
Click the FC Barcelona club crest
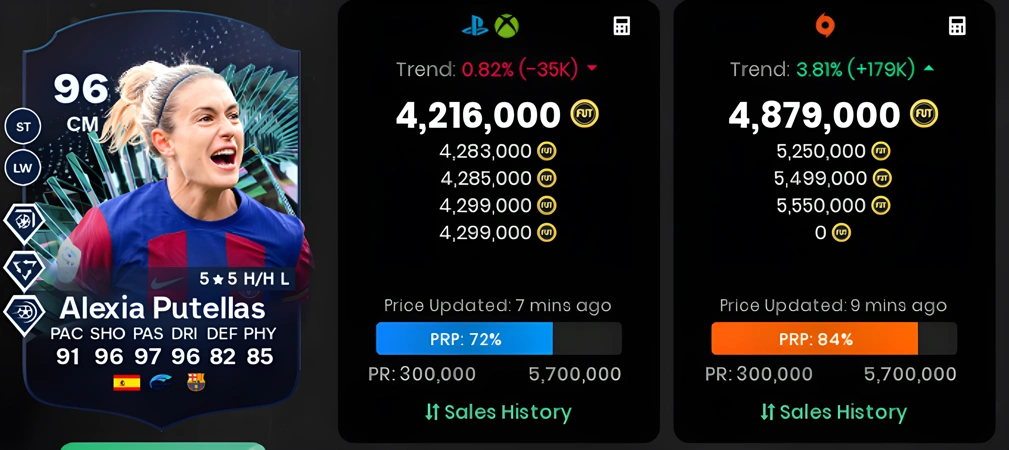tap(196, 382)
